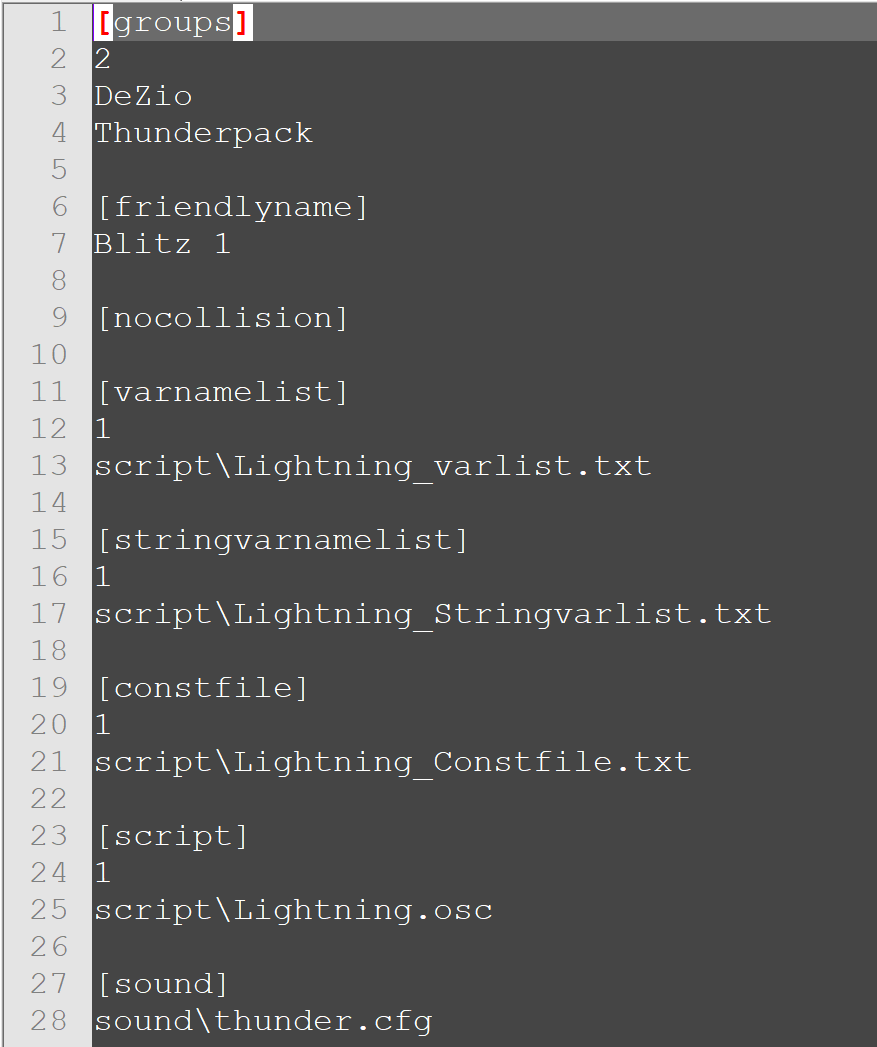
Task: Click the DeZio text on line 3
Action: pos(143,96)
